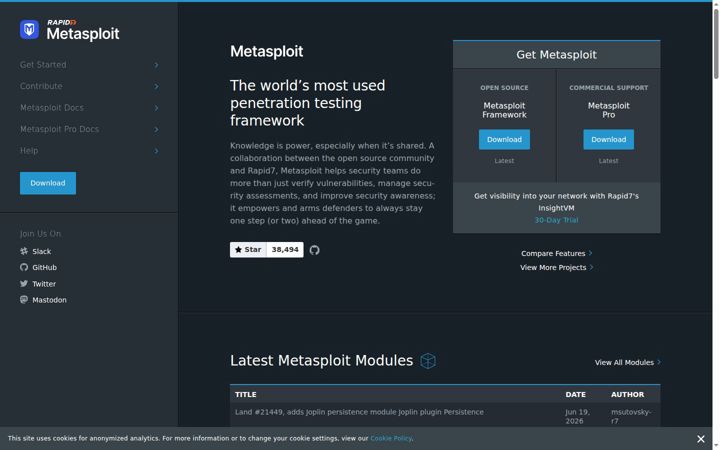Click GitHub icon beside star count
This screenshot has width=720, height=450.
tap(315, 250)
